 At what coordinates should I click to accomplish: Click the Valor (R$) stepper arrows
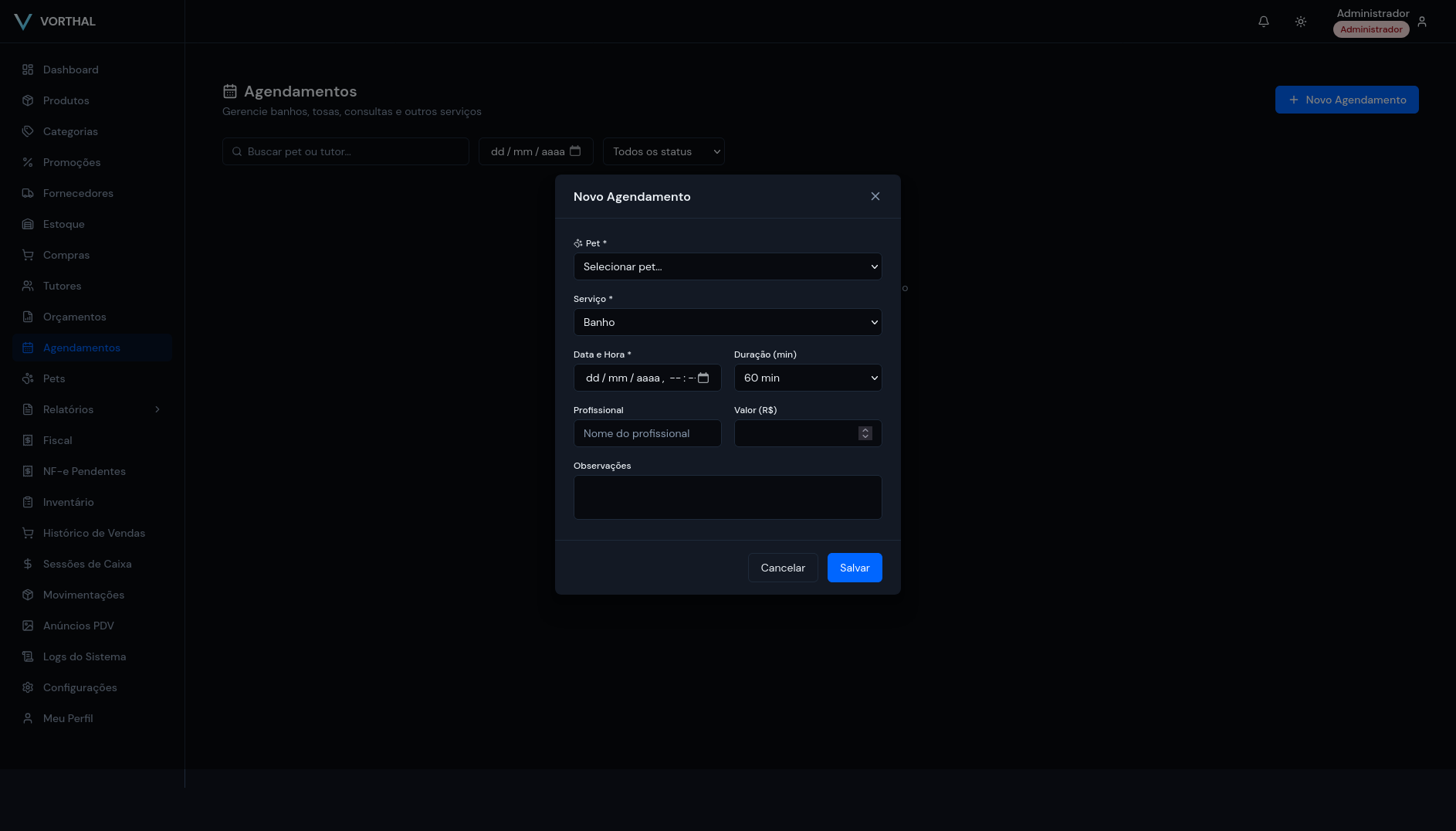point(865,433)
